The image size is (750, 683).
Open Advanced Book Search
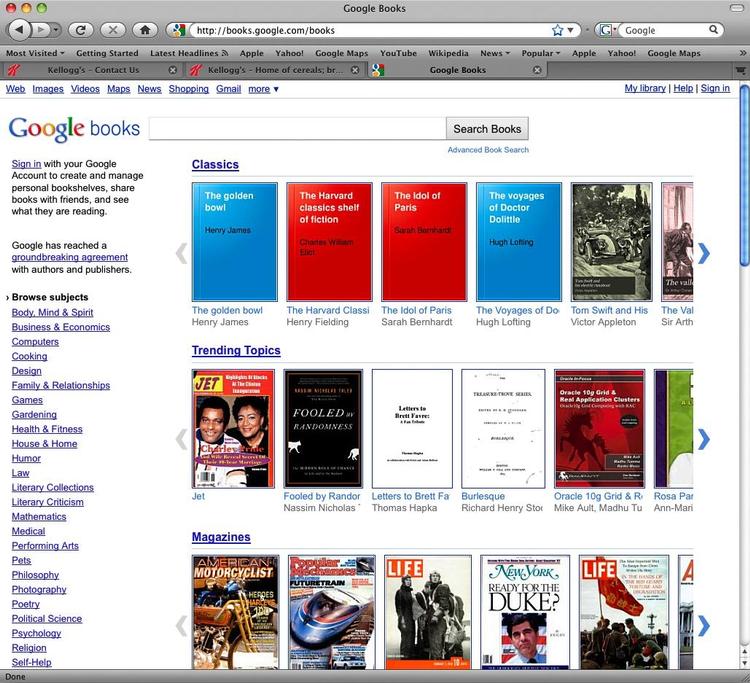tap(488, 150)
